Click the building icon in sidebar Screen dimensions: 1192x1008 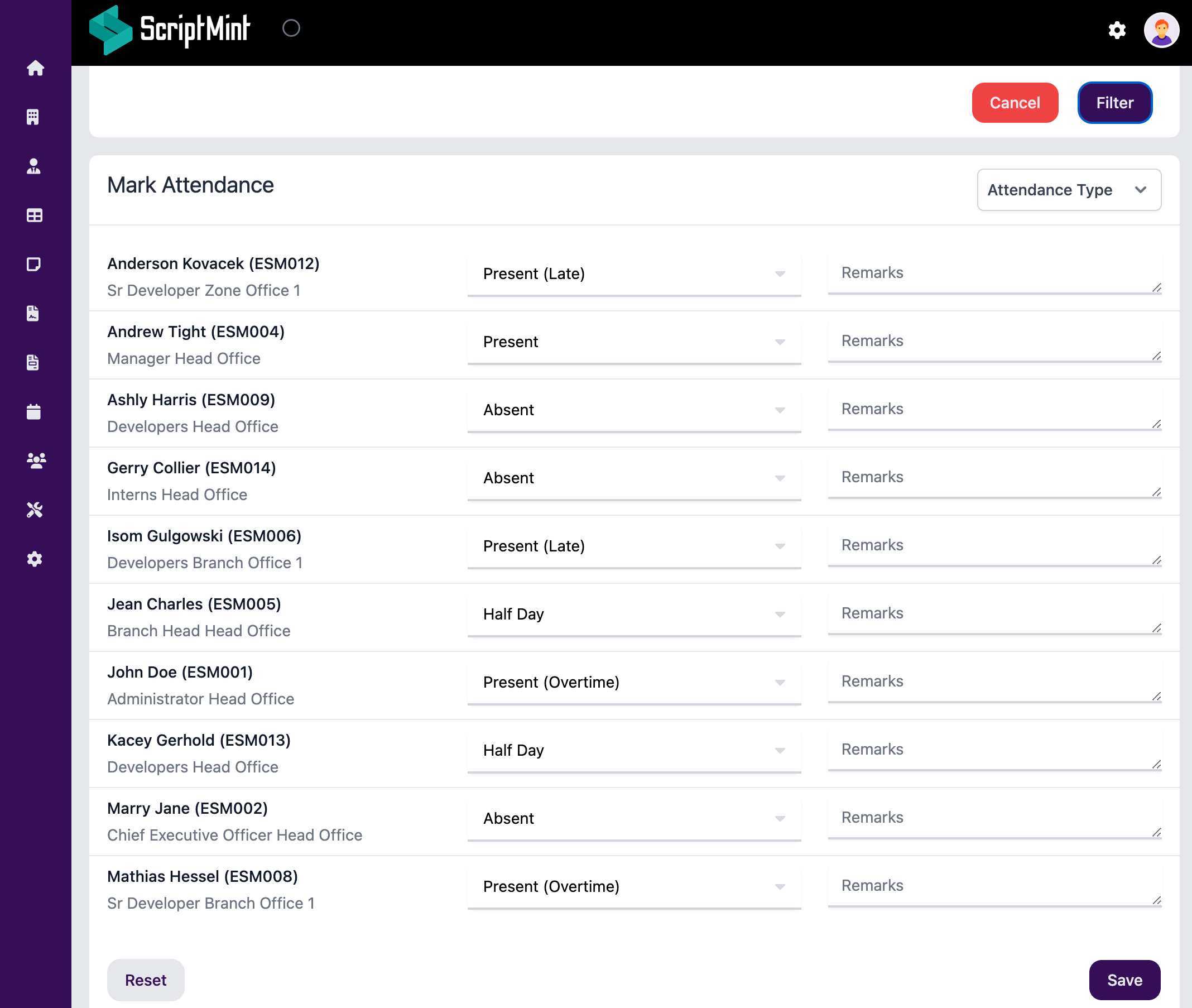pyautogui.click(x=33, y=117)
